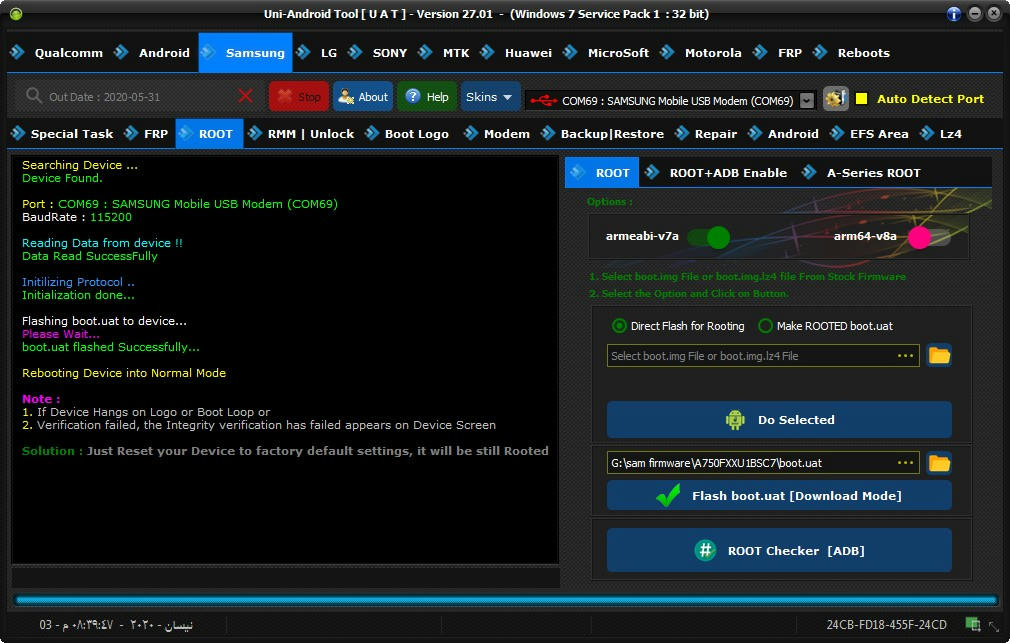Switch to A-Series ROOT tab
This screenshot has width=1010, height=643.
[x=862, y=173]
